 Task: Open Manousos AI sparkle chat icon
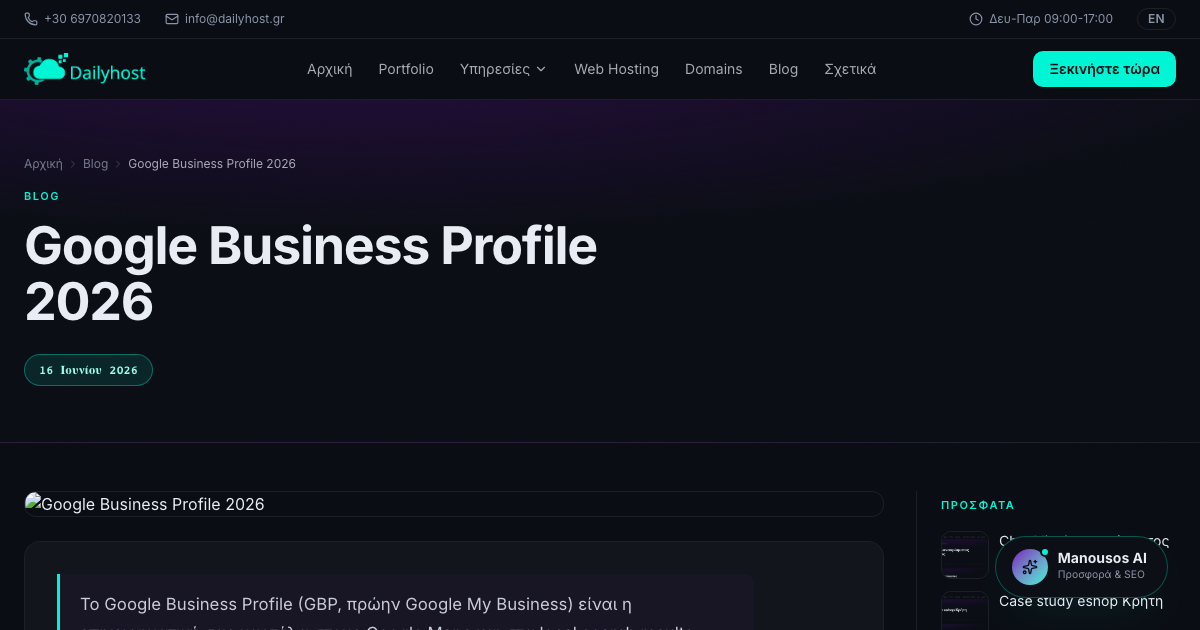coord(1030,566)
